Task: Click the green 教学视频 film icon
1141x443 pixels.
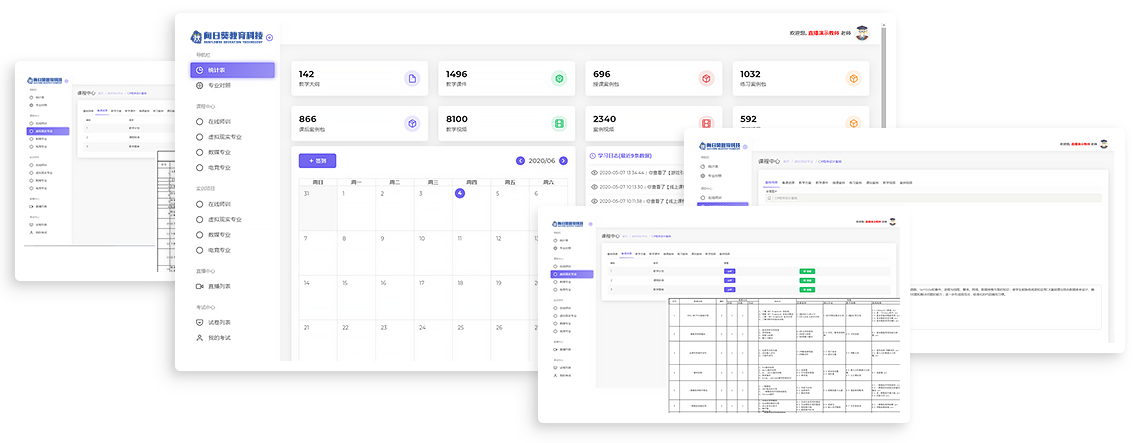Action: pos(558,123)
